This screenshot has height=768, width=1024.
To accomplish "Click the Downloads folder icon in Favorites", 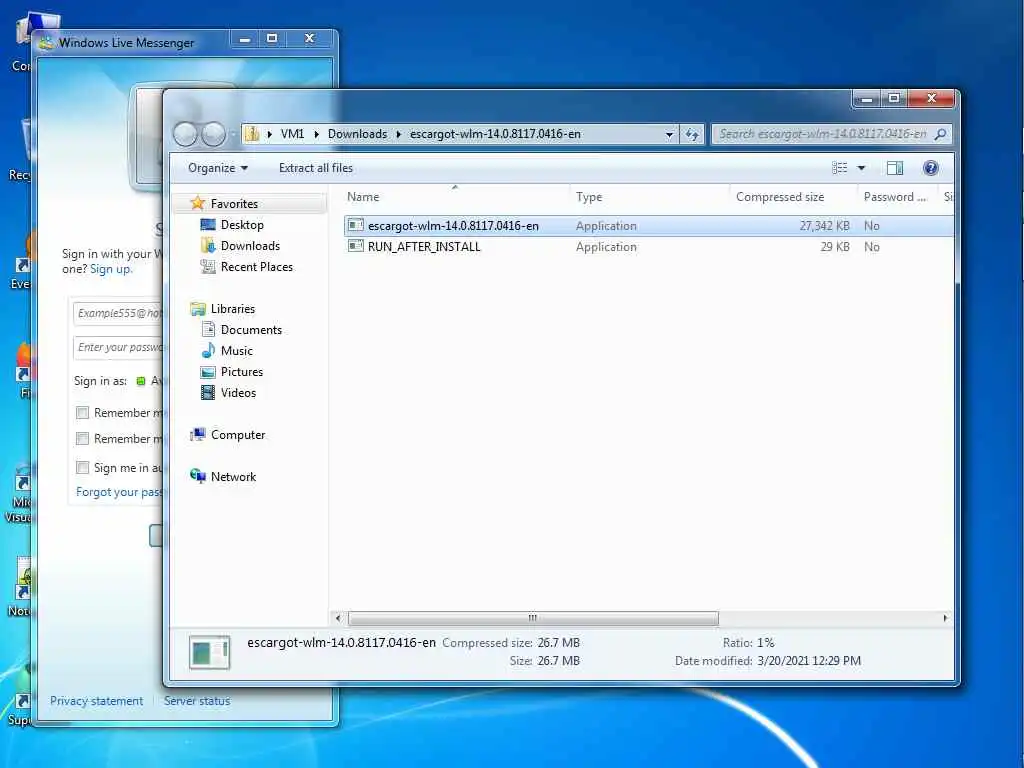I will pyautogui.click(x=208, y=246).
